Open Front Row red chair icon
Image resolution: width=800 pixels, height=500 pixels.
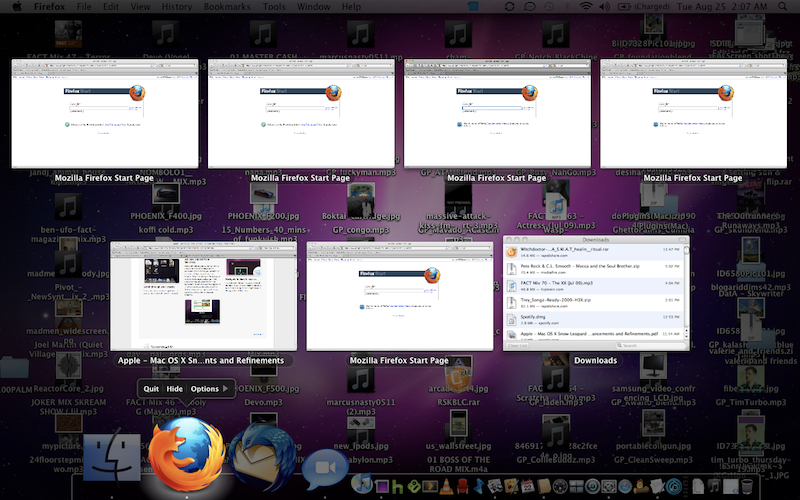[463, 486]
